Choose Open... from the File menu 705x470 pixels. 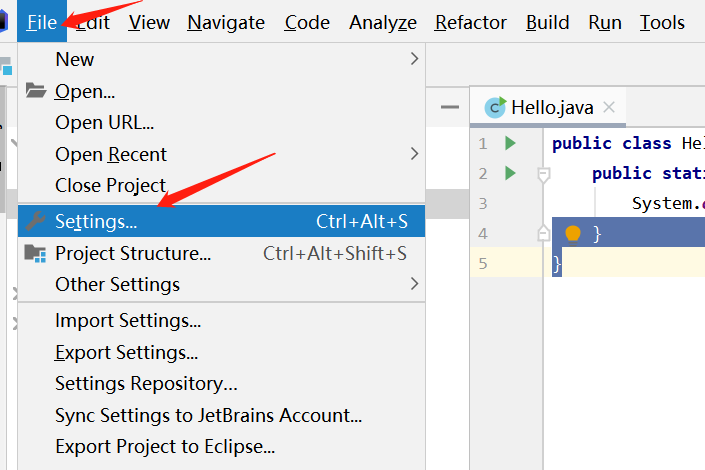[x=221, y=91]
